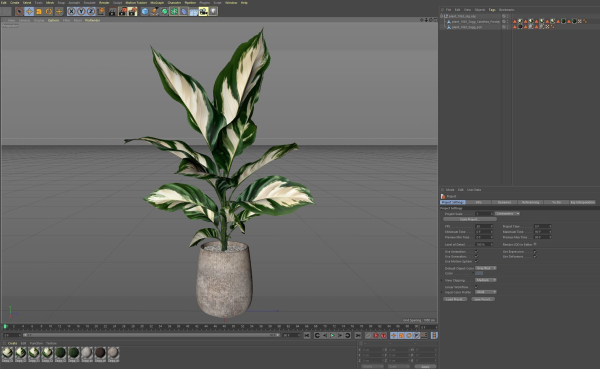600x369 pixels.
Task: Select the Rotate tool
Action: click(49, 11)
